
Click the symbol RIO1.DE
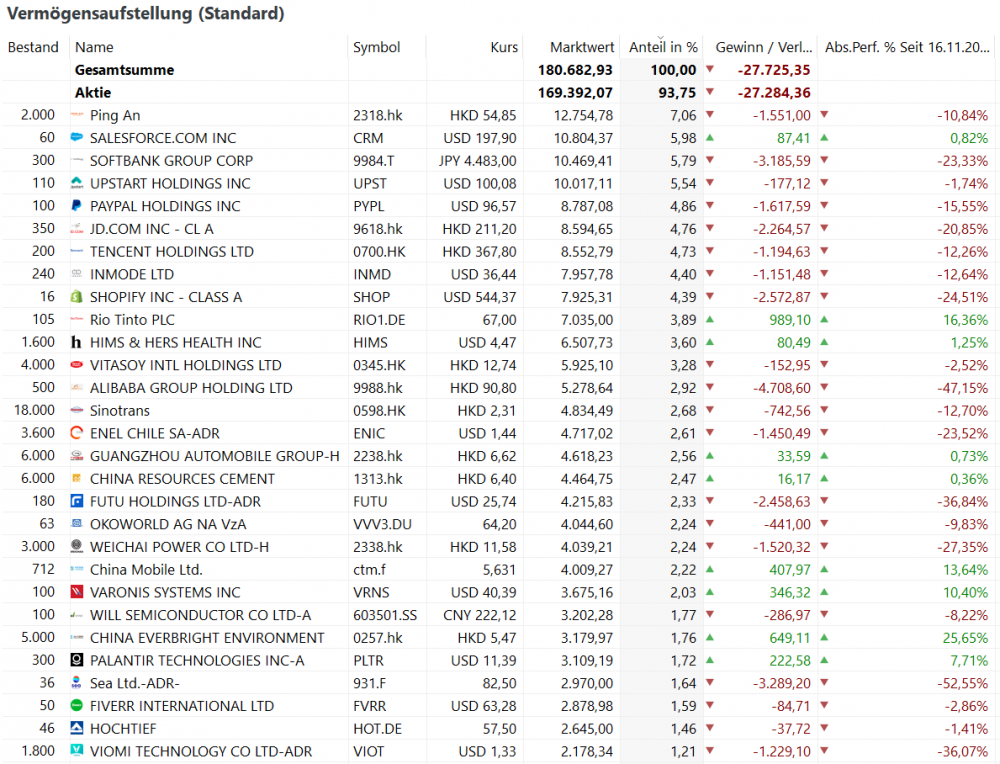click(379, 320)
